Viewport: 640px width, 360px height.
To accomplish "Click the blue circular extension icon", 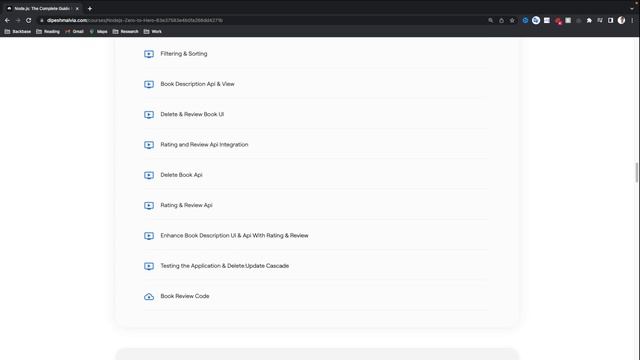I will [x=525, y=20].
